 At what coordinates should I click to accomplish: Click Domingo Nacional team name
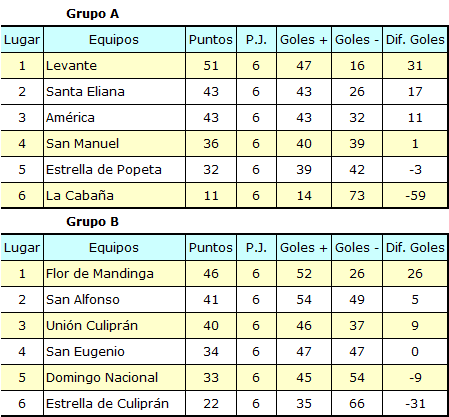[x=102, y=378]
